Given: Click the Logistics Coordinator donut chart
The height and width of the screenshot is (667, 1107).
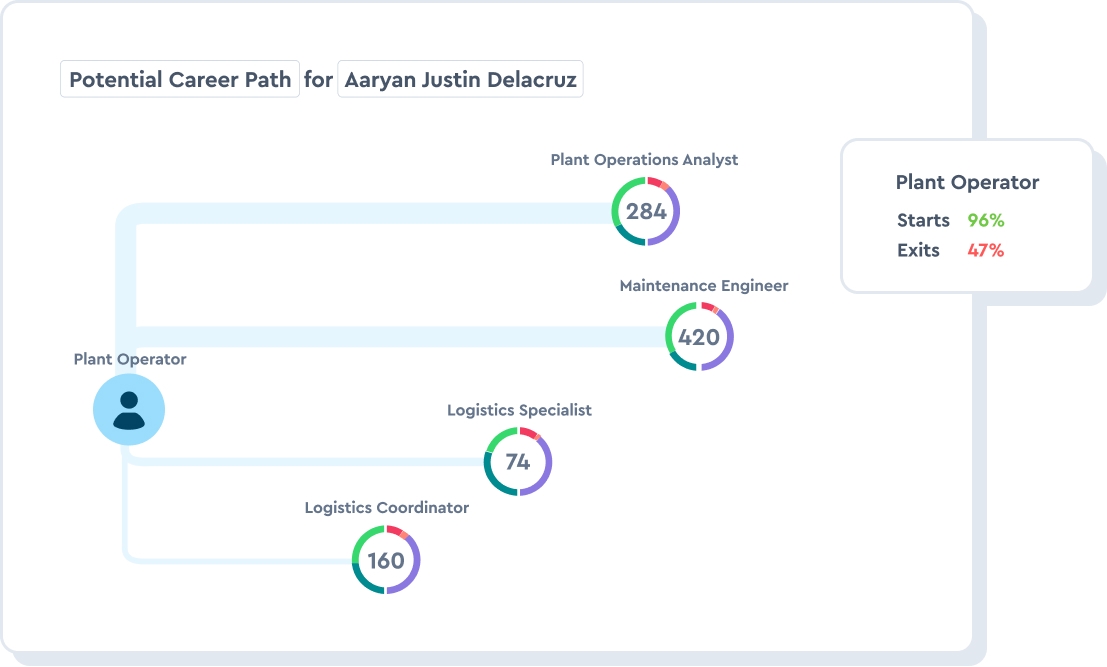Looking at the screenshot, I should [x=386, y=561].
